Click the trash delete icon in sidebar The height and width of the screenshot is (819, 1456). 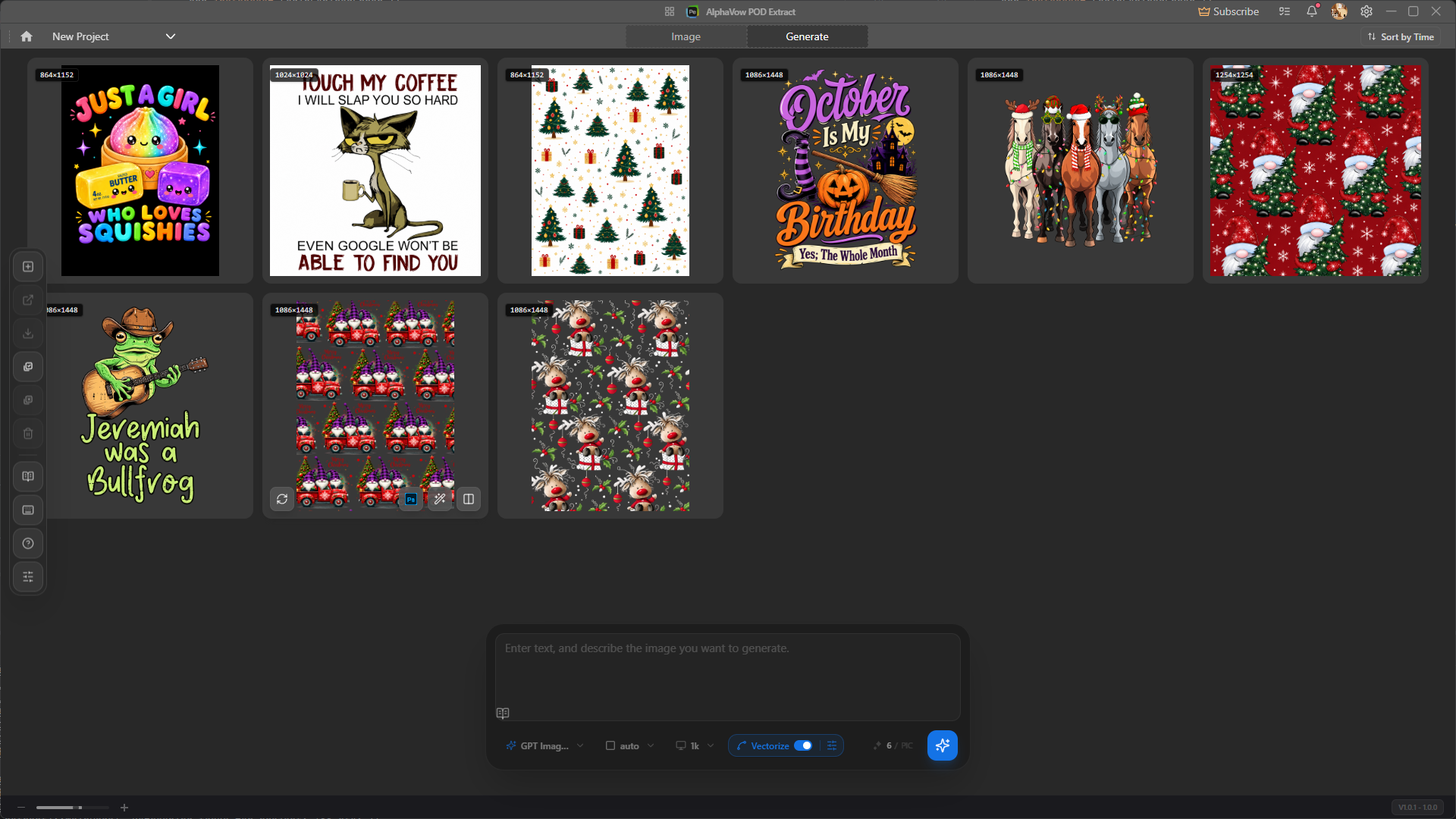pyautogui.click(x=28, y=434)
